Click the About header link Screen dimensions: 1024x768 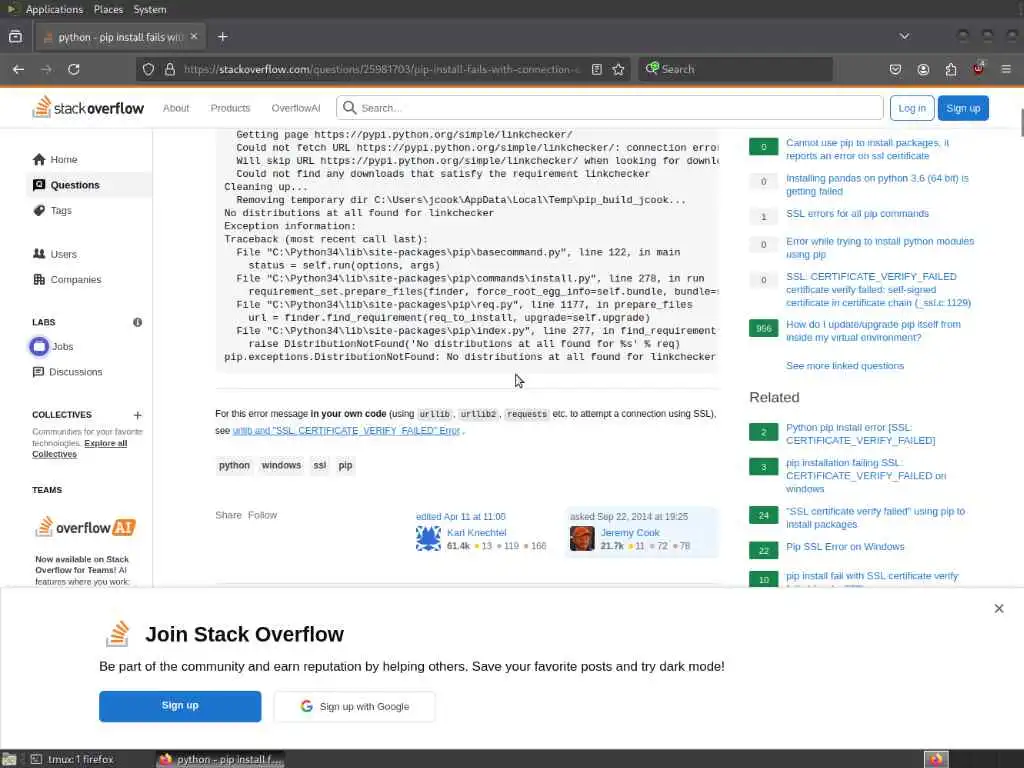(176, 108)
